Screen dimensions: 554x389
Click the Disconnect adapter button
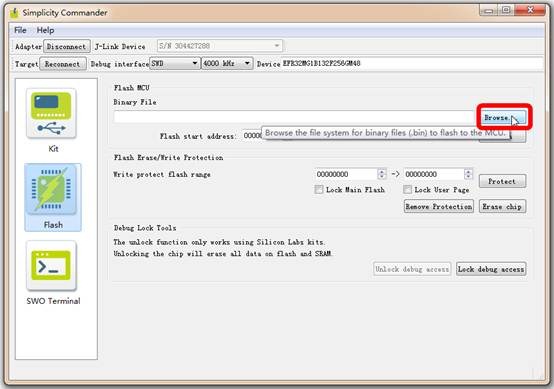point(66,46)
